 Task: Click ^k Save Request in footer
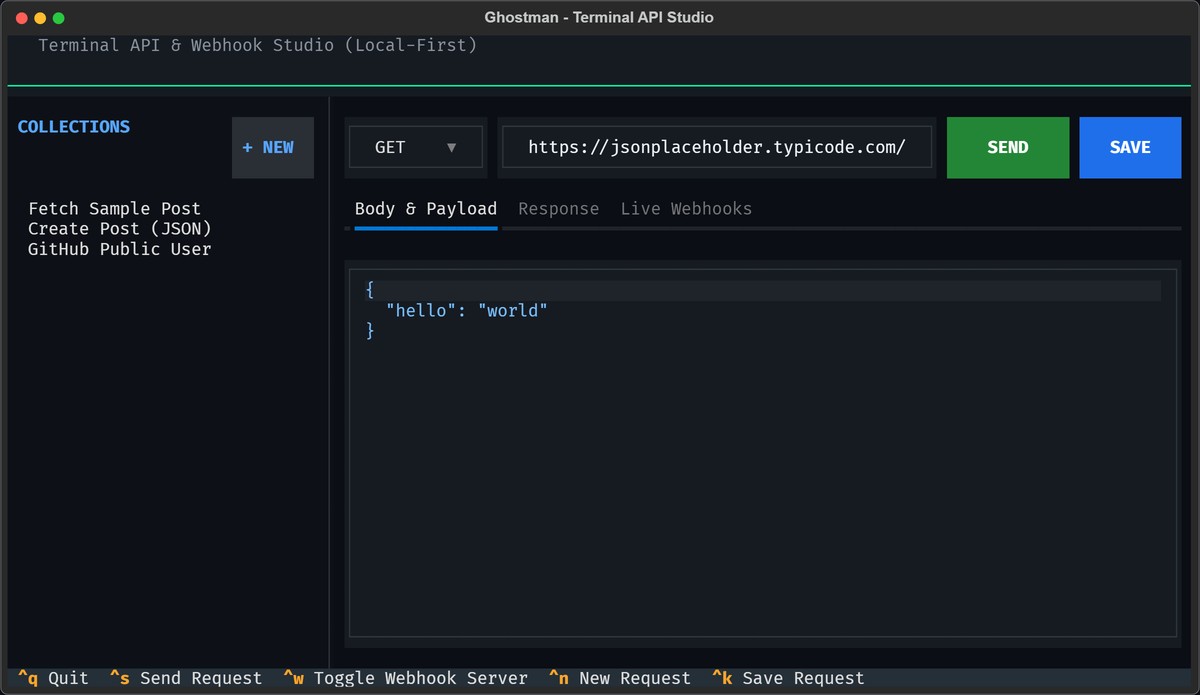tap(788, 678)
